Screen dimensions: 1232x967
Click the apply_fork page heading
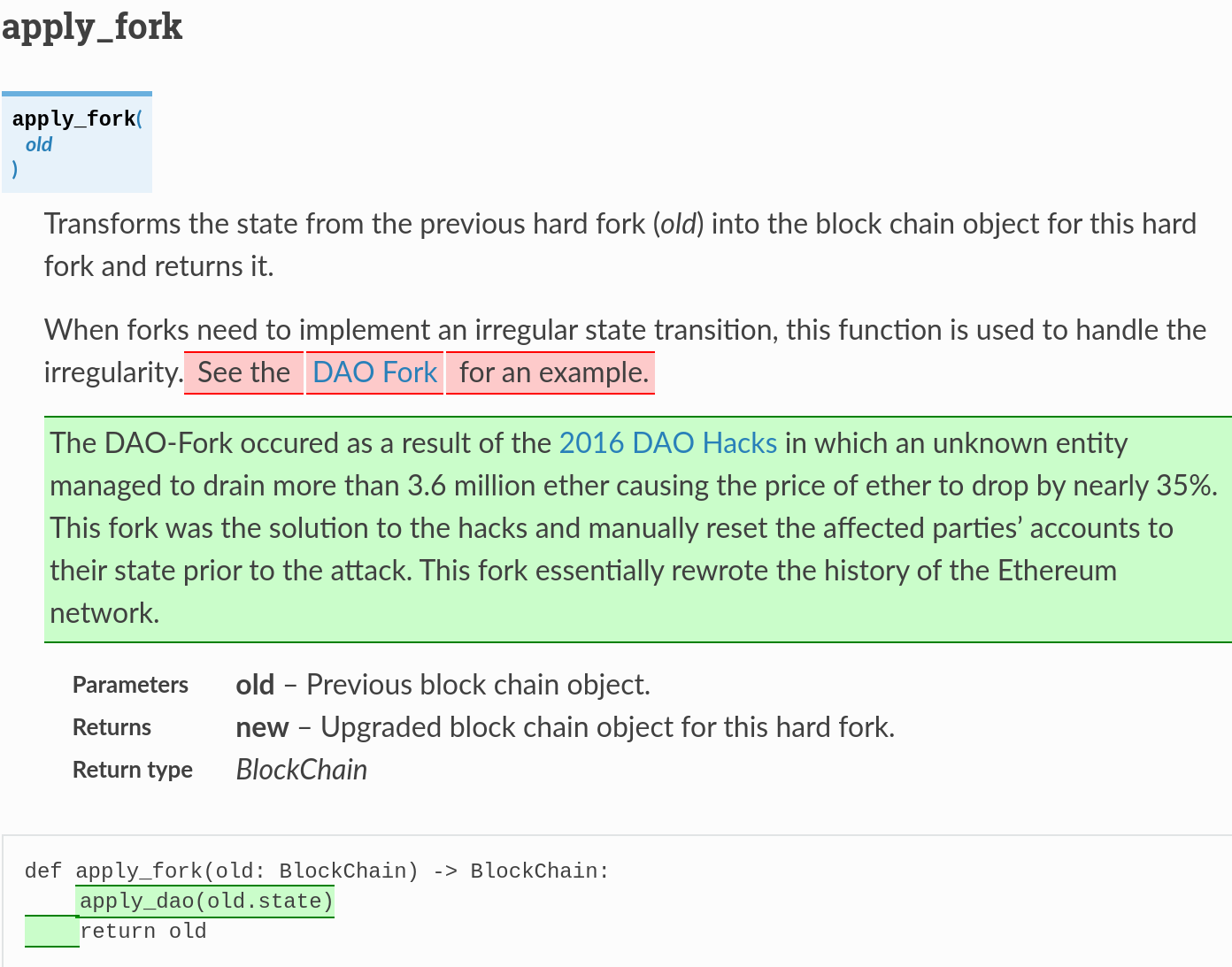[x=92, y=27]
